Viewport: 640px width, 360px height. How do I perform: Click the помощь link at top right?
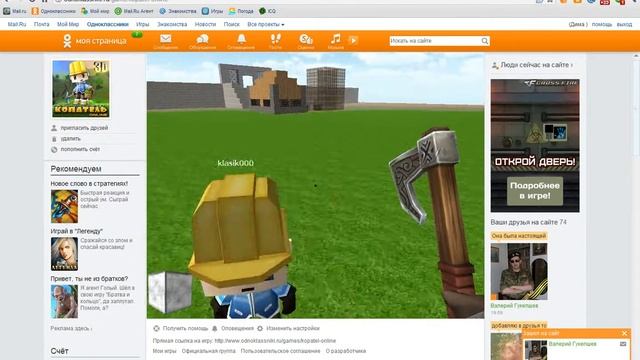pyautogui.click(x=602, y=24)
